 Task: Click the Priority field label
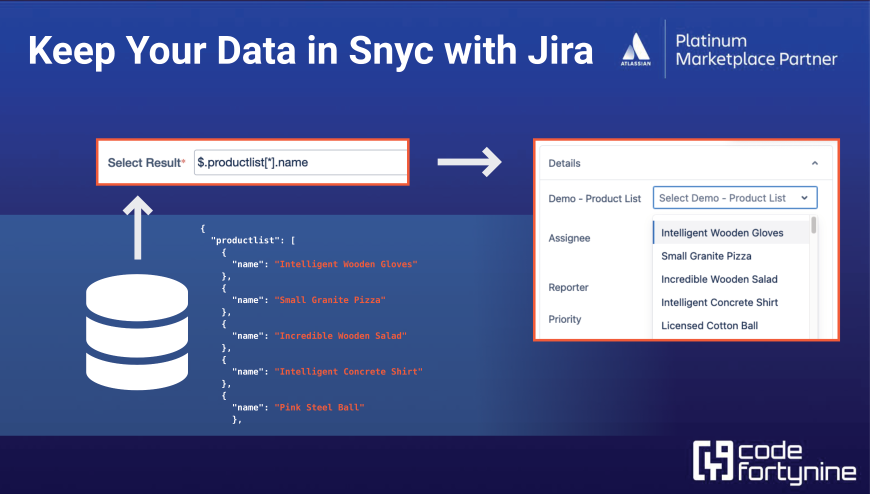[x=565, y=319]
